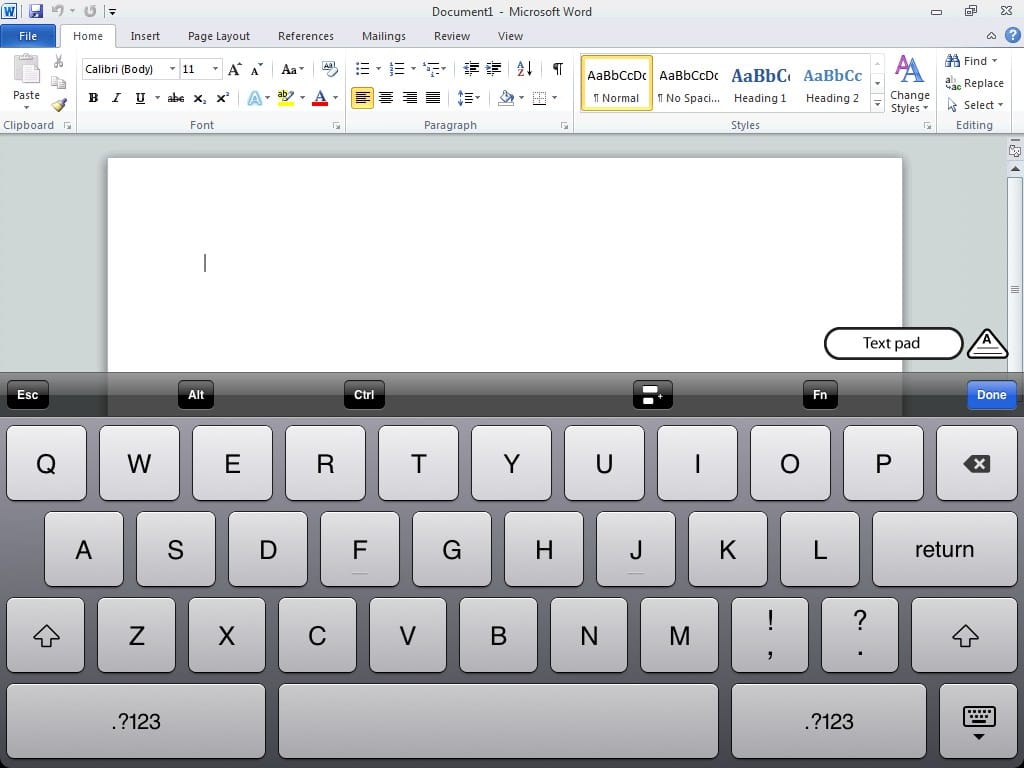Click the Numbering list icon
Screen dimensions: 1024x768
(x=397, y=69)
